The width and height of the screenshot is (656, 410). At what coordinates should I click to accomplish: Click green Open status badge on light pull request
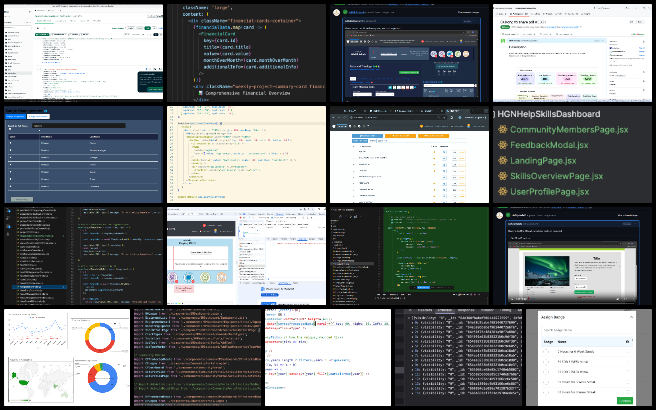[504, 27]
